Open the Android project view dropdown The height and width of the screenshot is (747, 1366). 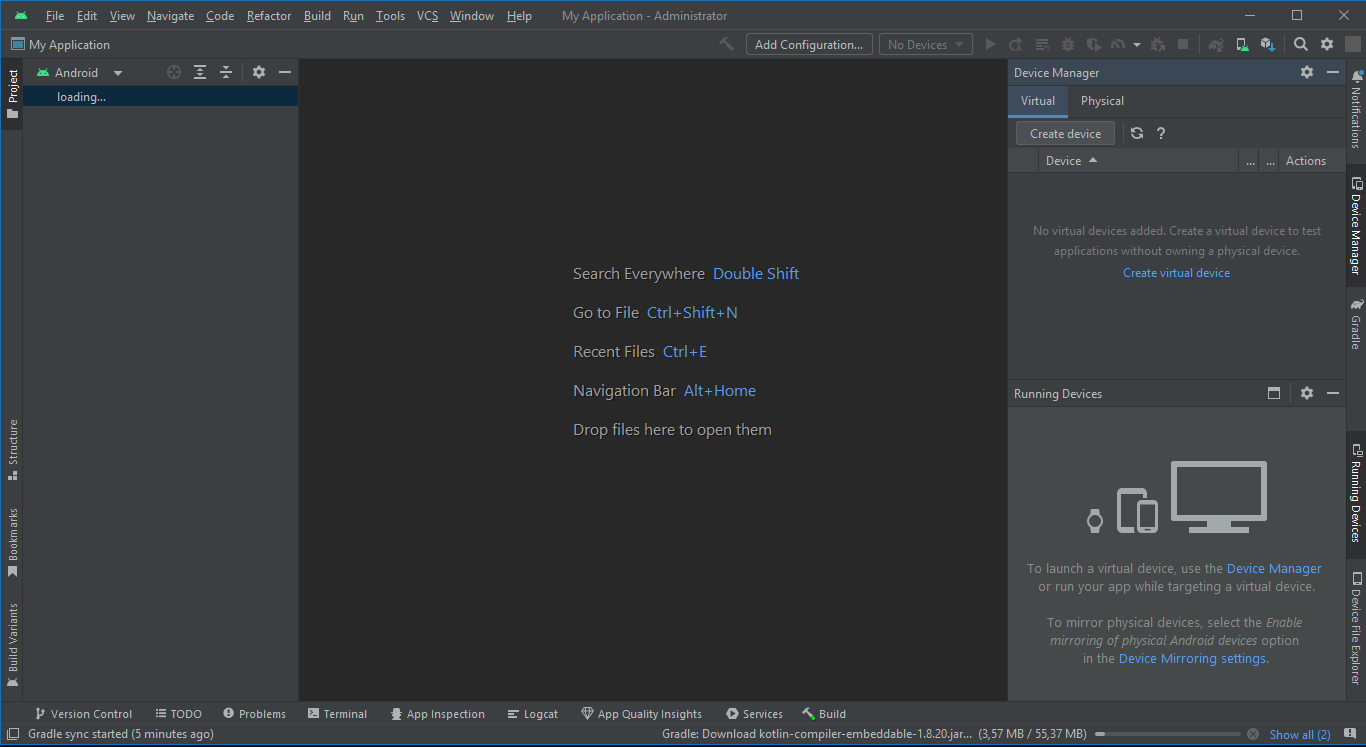[x=79, y=72]
